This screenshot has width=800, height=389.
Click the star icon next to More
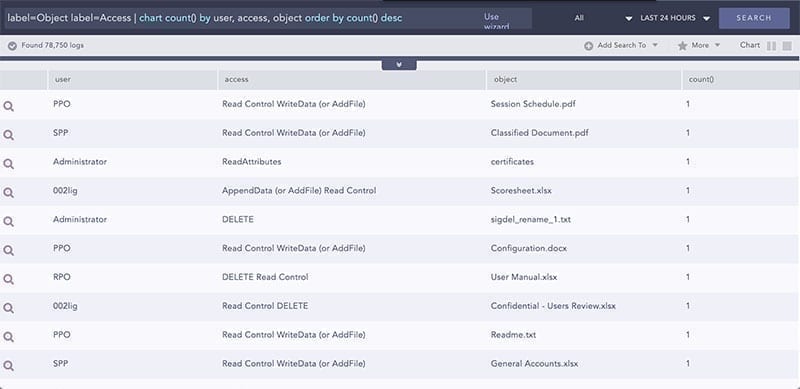tap(682, 46)
